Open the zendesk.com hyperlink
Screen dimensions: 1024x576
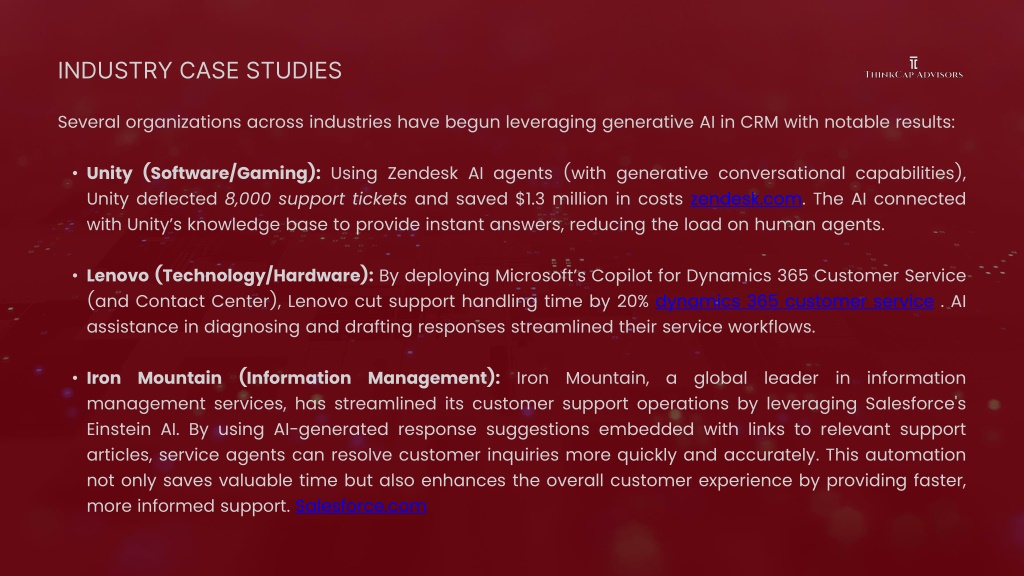point(746,199)
